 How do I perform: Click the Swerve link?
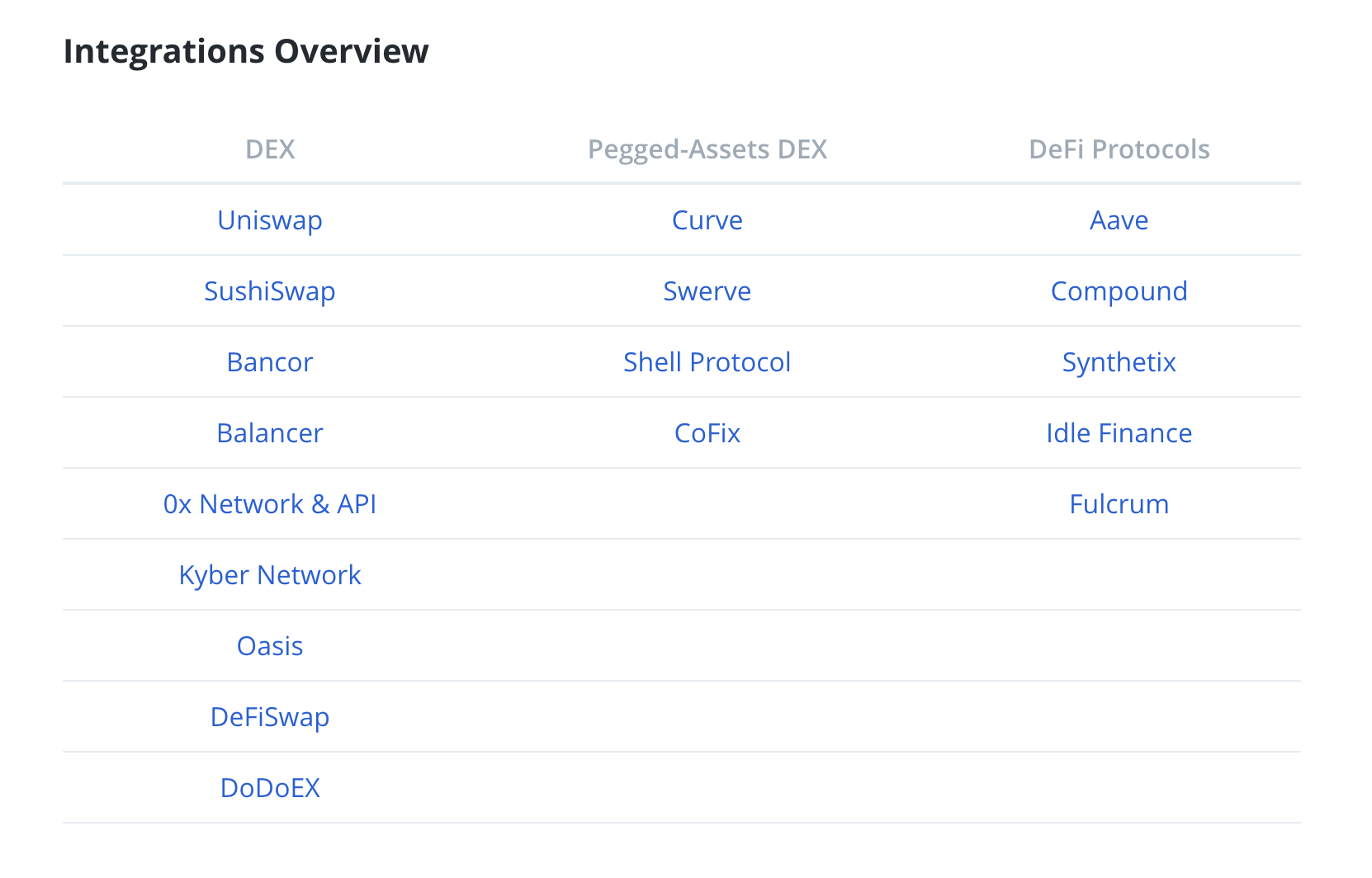click(707, 291)
